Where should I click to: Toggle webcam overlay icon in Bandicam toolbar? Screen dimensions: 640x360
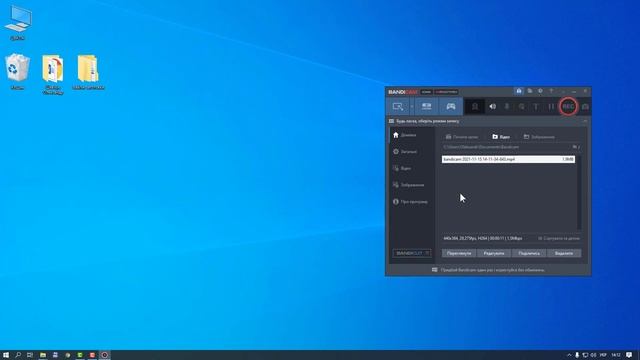click(x=475, y=107)
